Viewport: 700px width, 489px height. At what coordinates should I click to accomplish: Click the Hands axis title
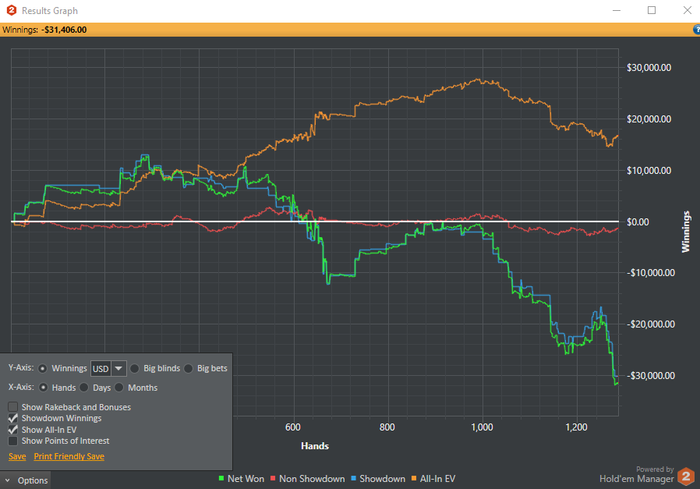click(315, 446)
